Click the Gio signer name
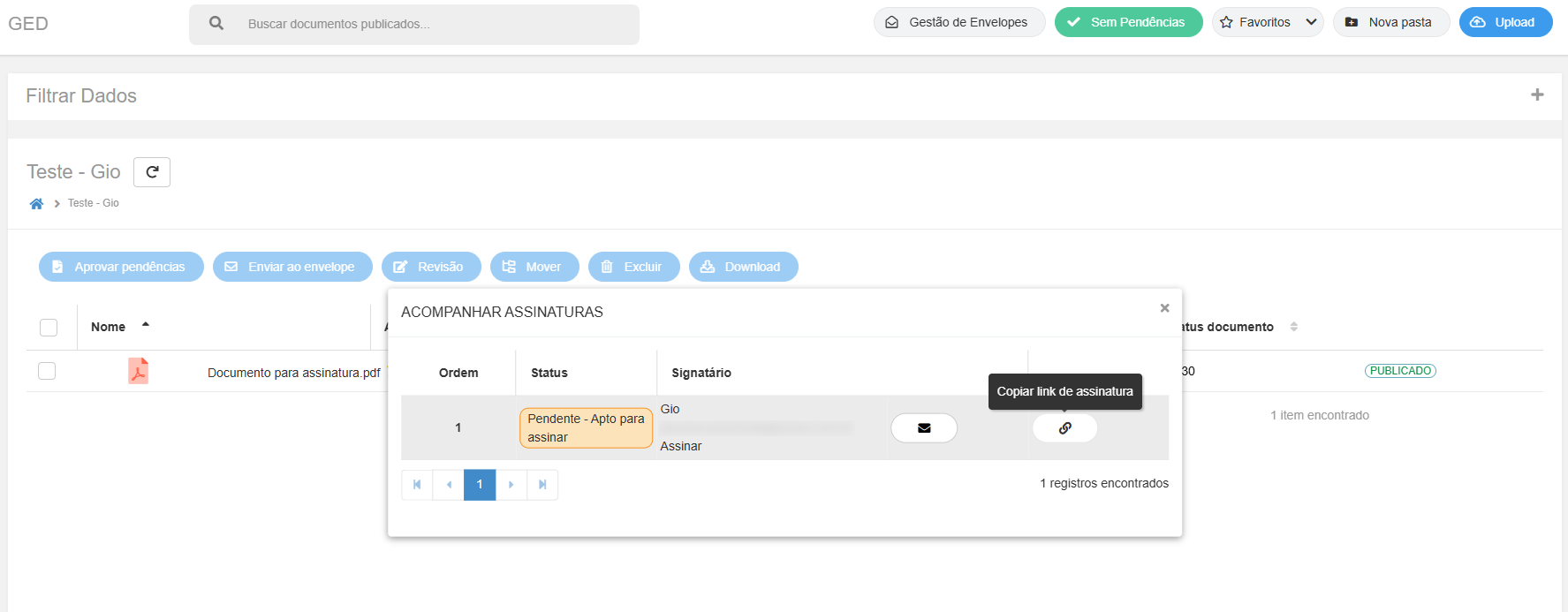 [x=670, y=409]
